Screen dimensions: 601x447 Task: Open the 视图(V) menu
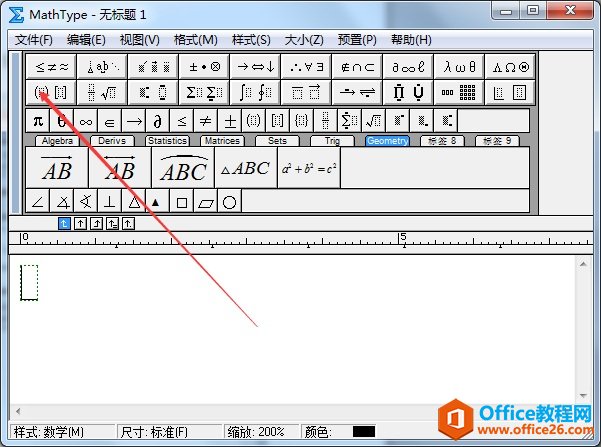139,39
